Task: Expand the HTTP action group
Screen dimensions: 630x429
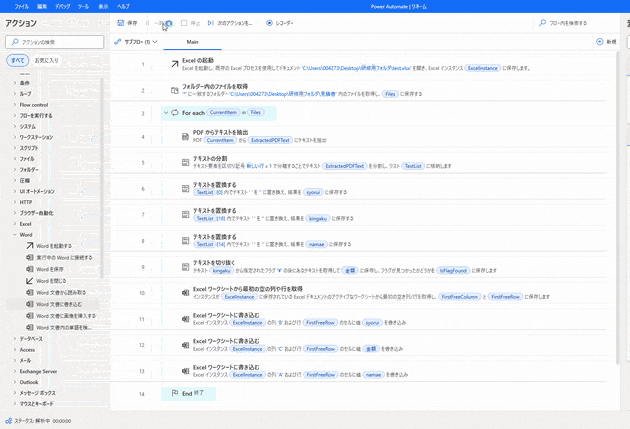Action: [x=15, y=202]
